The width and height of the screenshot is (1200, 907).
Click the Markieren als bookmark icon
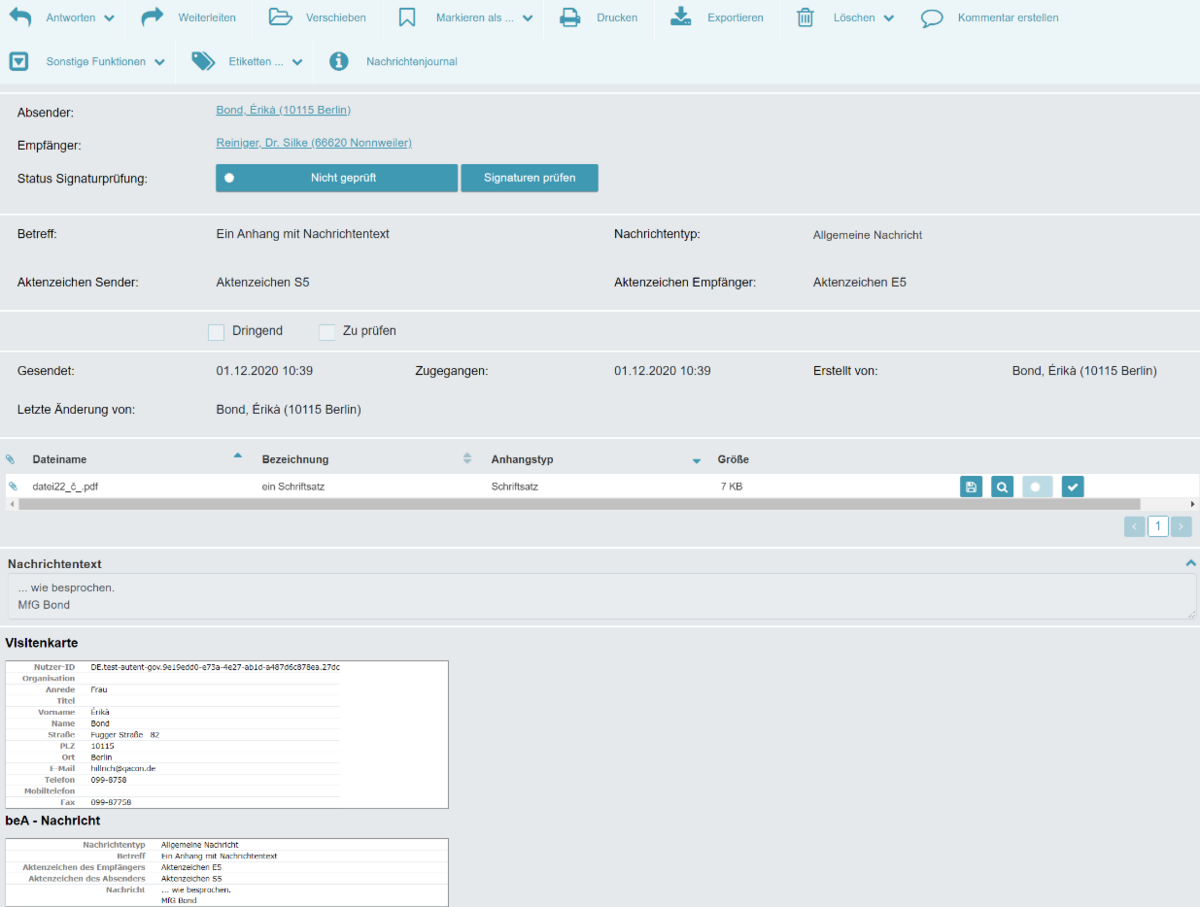[x=406, y=17]
